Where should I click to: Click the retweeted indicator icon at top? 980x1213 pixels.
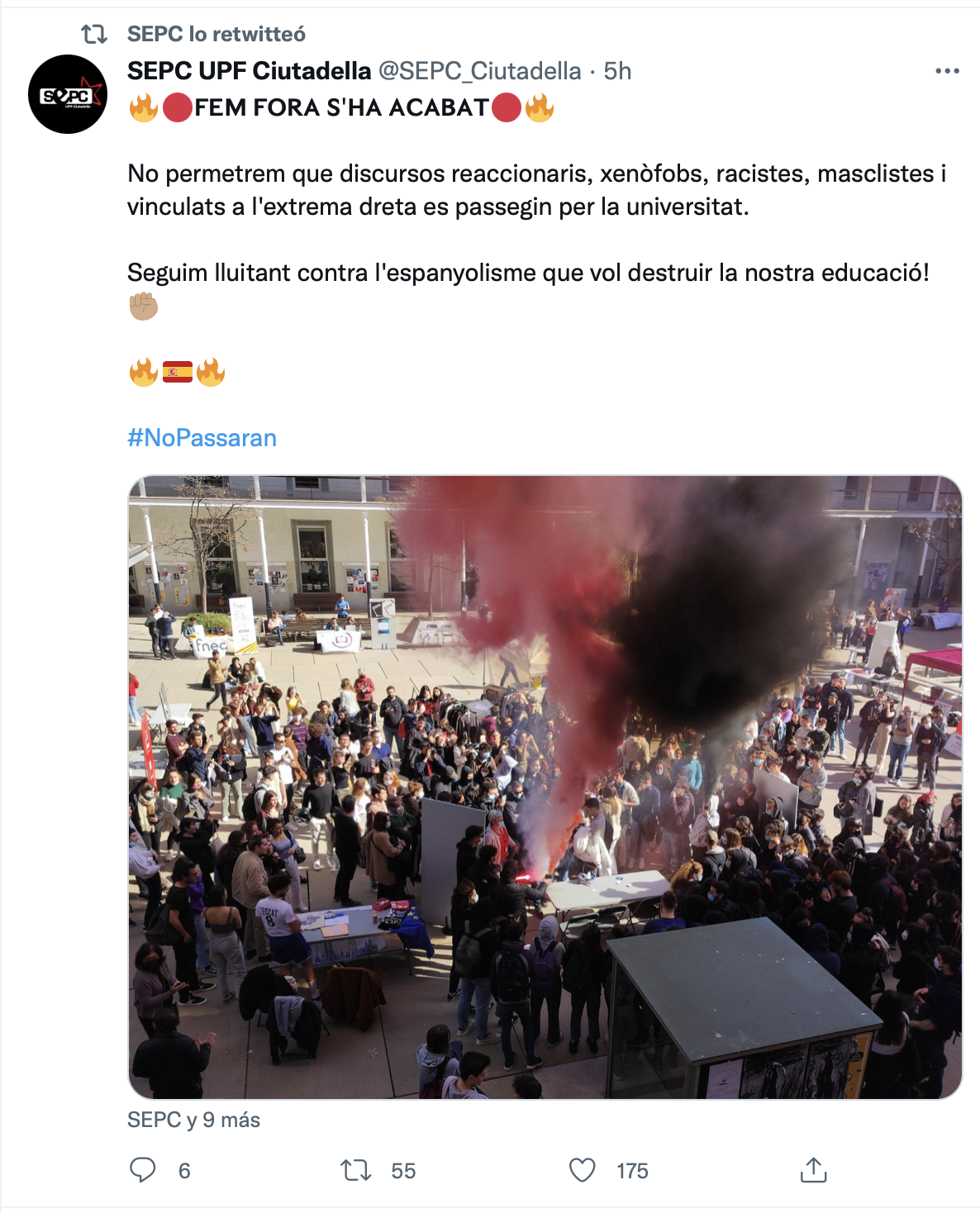pos(94,34)
